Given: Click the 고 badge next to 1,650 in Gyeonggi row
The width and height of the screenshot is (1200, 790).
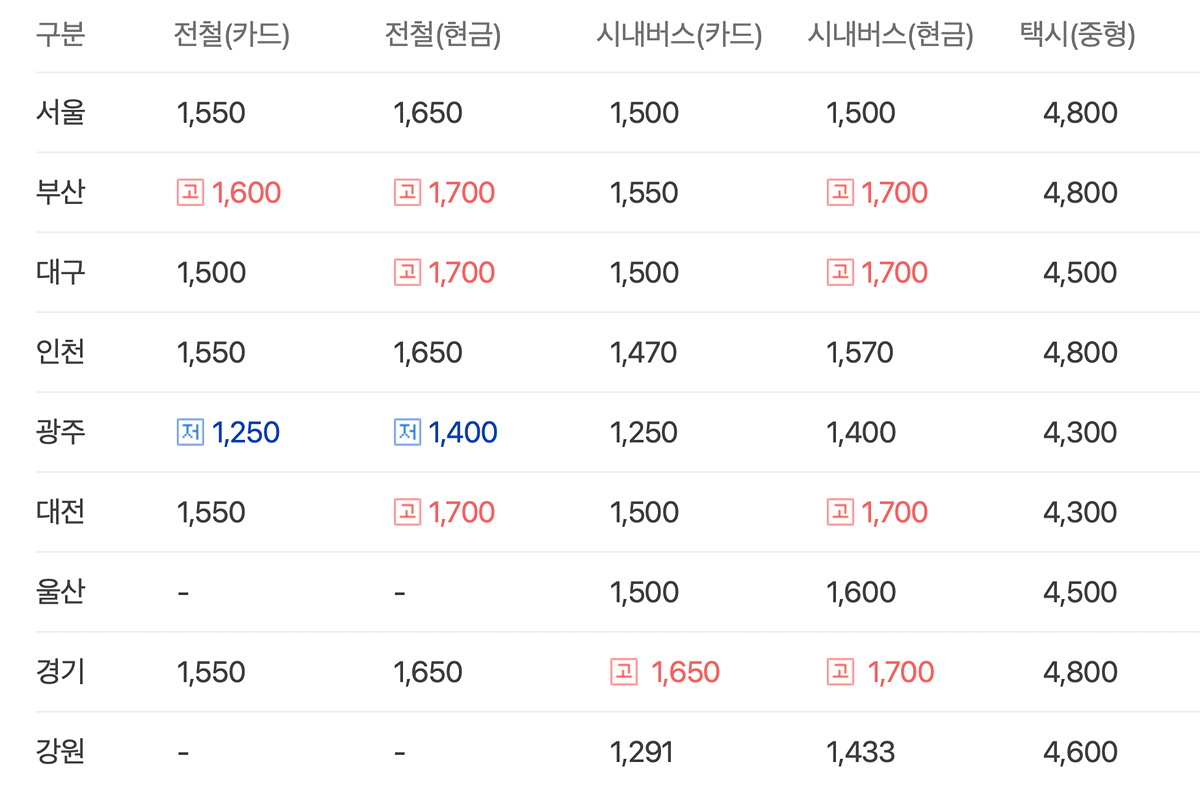Looking at the screenshot, I should click(624, 672).
